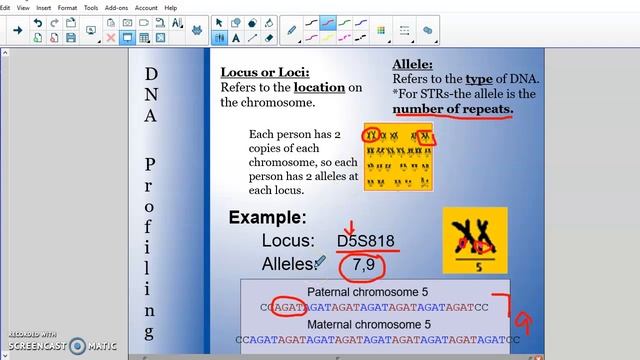Screen dimensions: 640x360
Task: Open the screen capture camera tool
Action: [x=127, y=23]
